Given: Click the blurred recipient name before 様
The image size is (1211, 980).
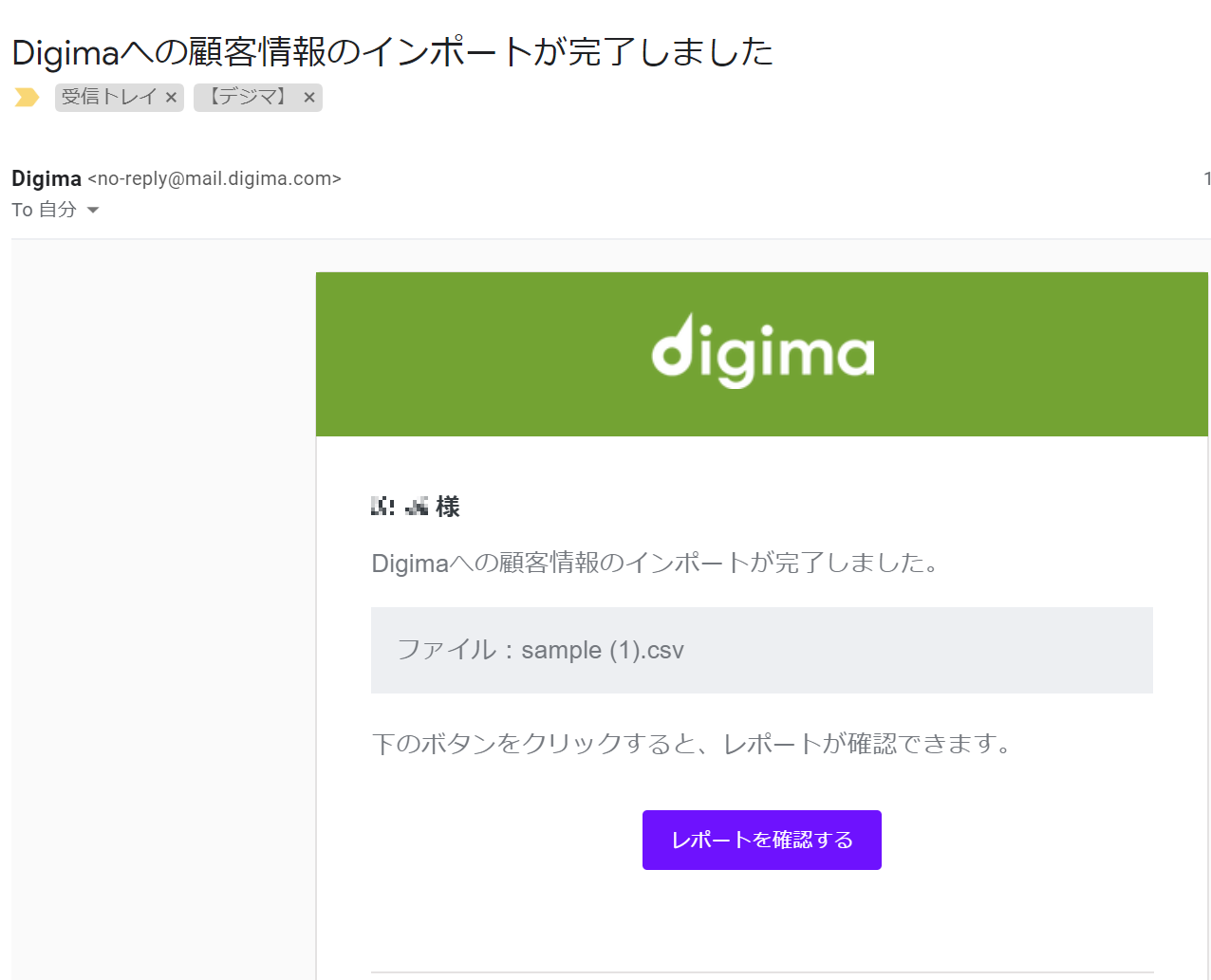Looking at the screenshot, I should [x=400, y=507].
